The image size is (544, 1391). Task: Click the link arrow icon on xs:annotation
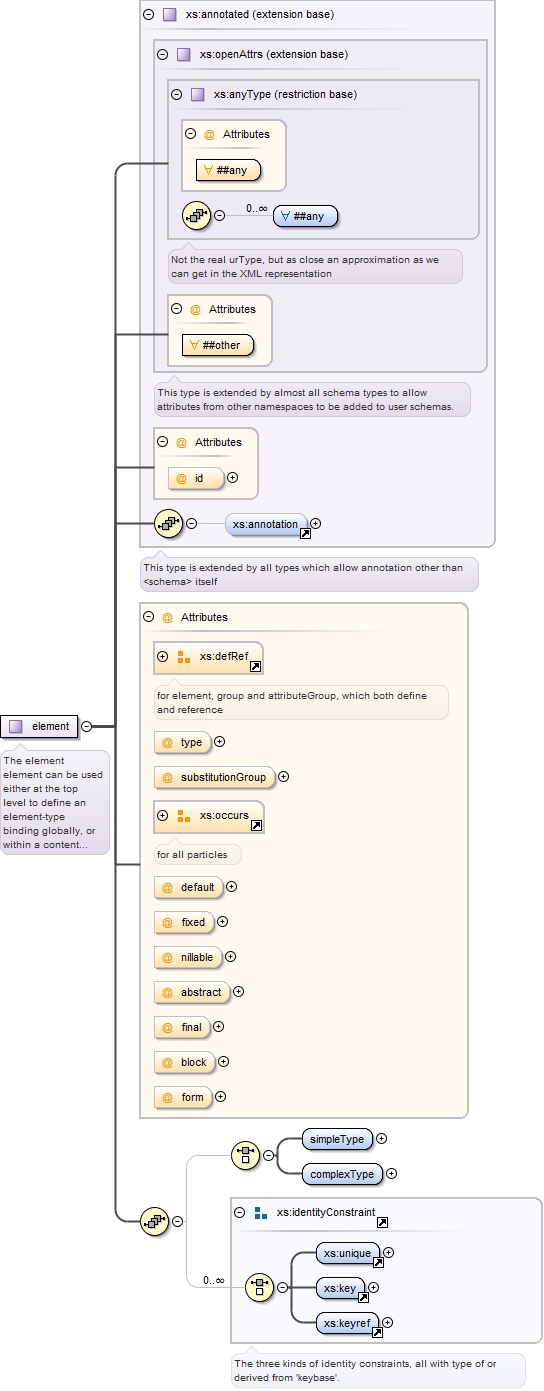pyautogui.click(x=305, y=534)
